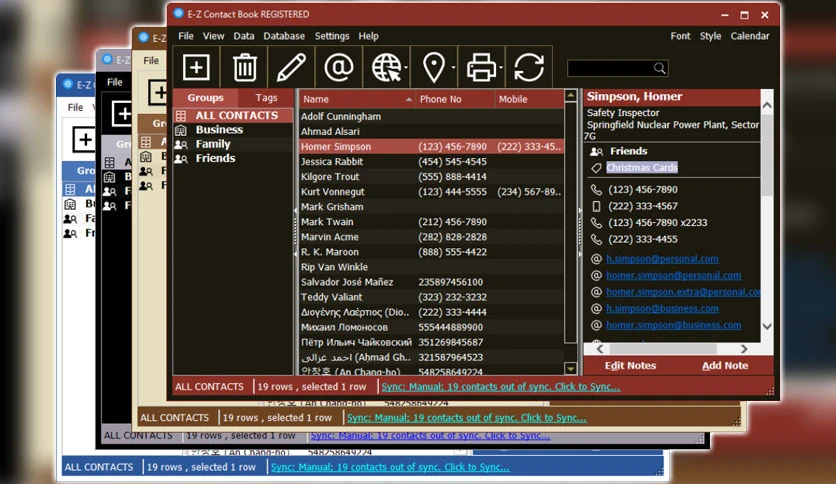The width and height of the screenshot is (836, 484).
Task: Click the Edit contact pencil icon
Action: click(291, 67)
